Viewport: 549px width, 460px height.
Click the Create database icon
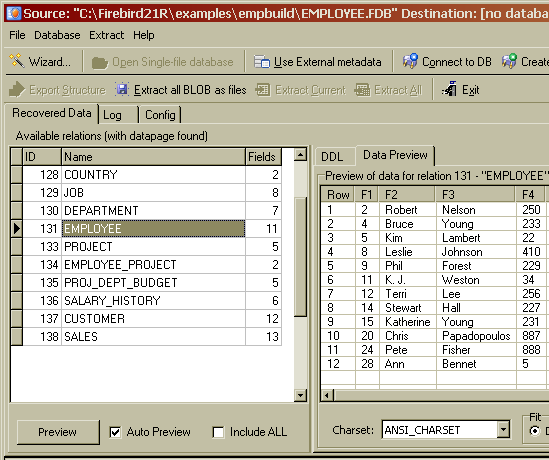click(x=509, y=61)
